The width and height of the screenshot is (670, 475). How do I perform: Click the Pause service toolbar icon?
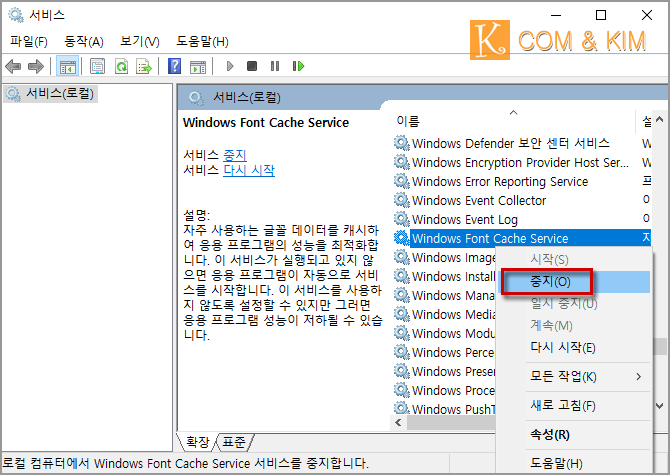tap(275, 66)
